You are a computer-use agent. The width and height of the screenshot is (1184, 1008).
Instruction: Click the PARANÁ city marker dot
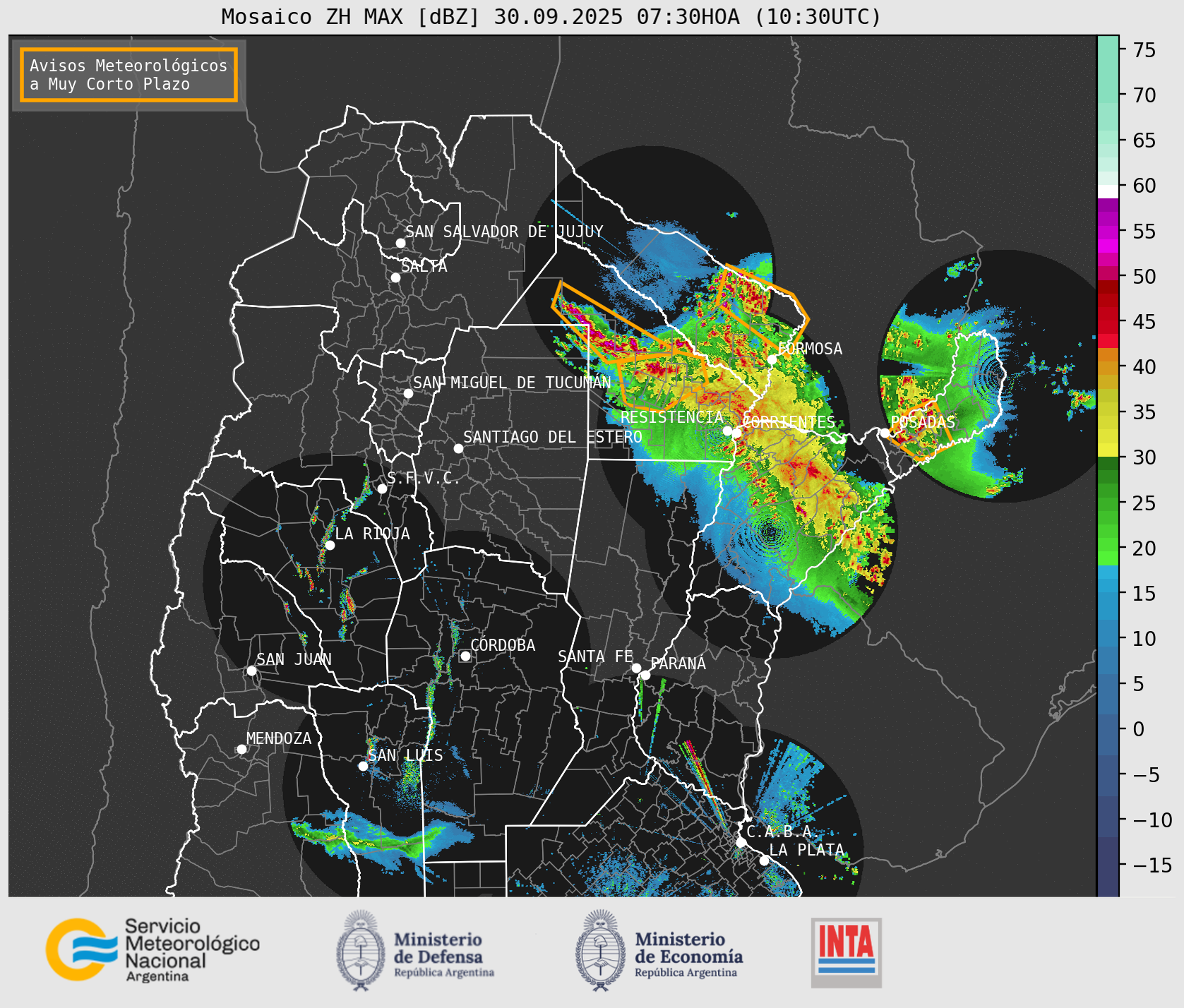point(645,675)
